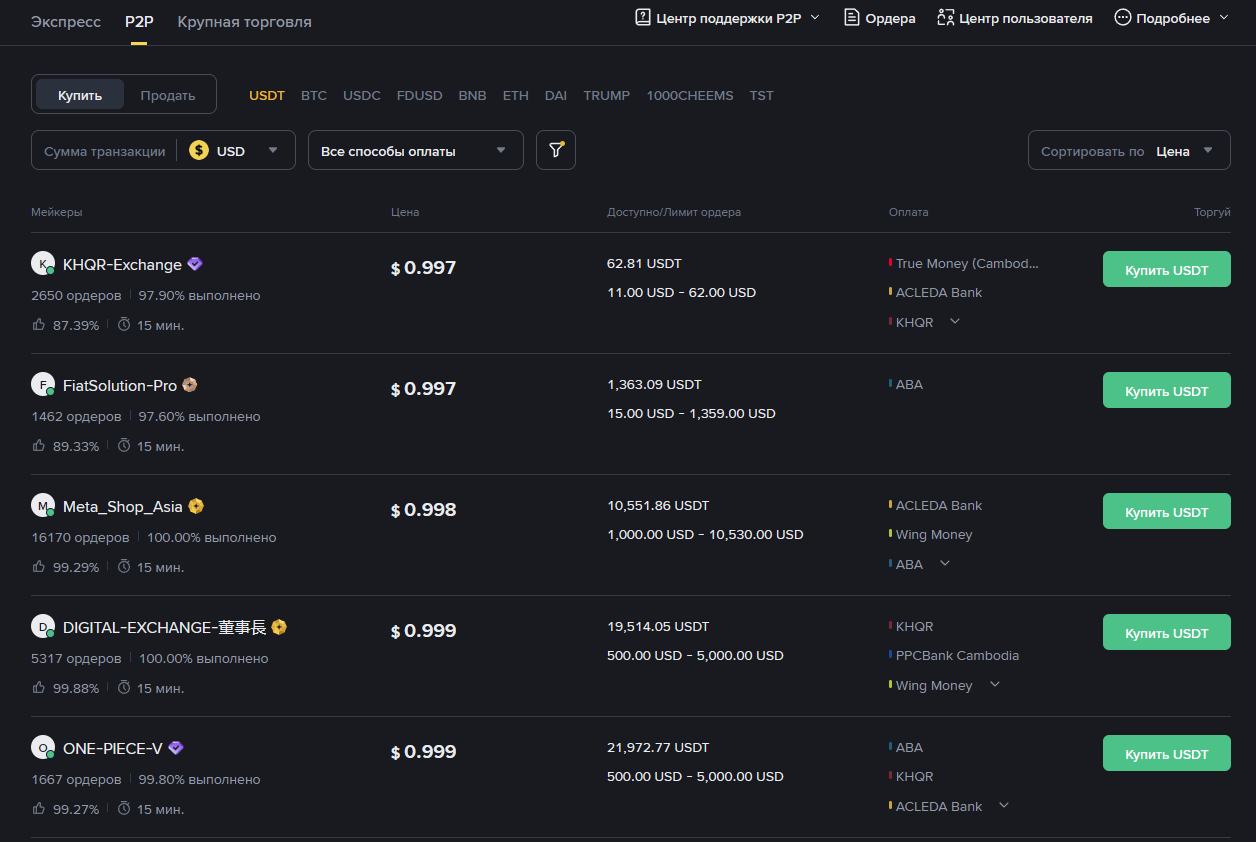Click the transaction amount input field
Screen dimensions: 1256x842
(x=105, y=151)
